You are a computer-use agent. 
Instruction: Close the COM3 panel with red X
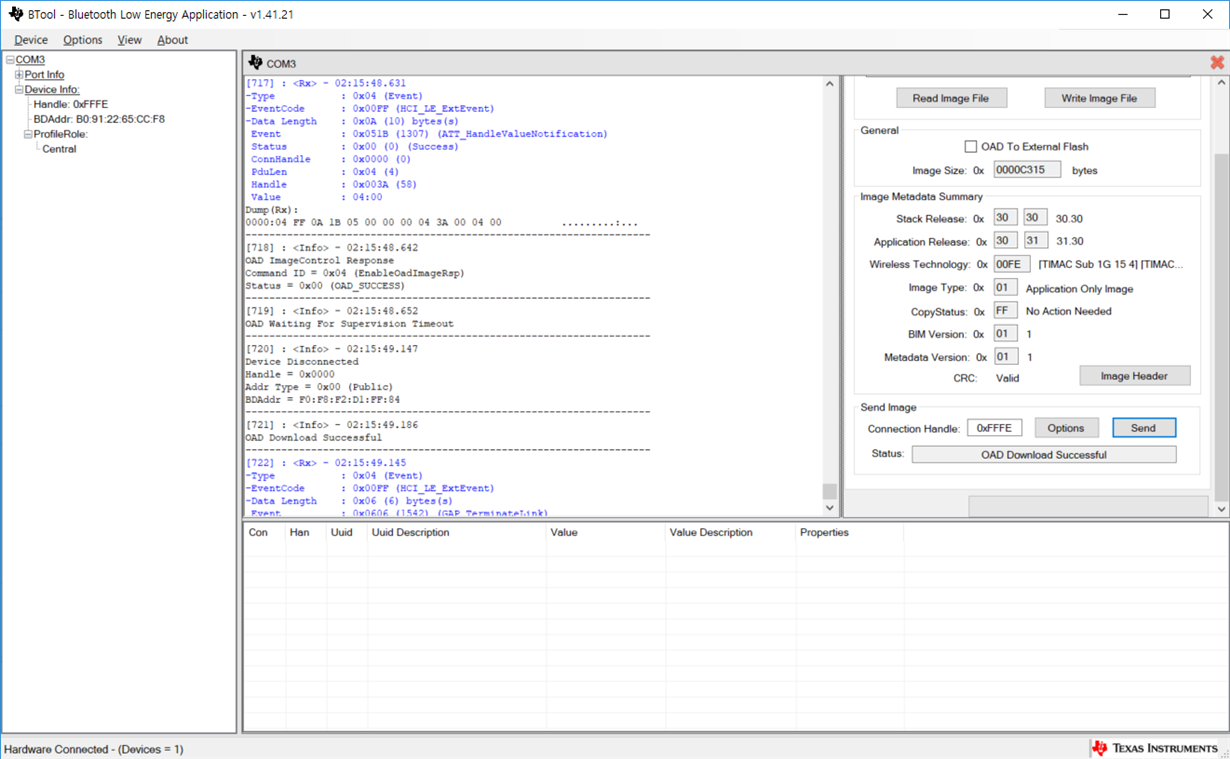pyautogui.click(x=1217, y=63)
